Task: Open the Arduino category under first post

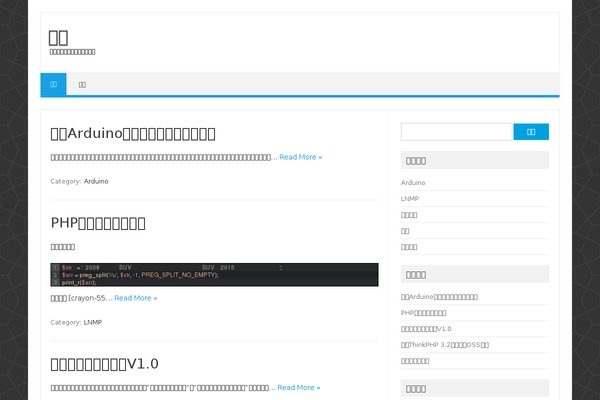Action: (96, 181)
